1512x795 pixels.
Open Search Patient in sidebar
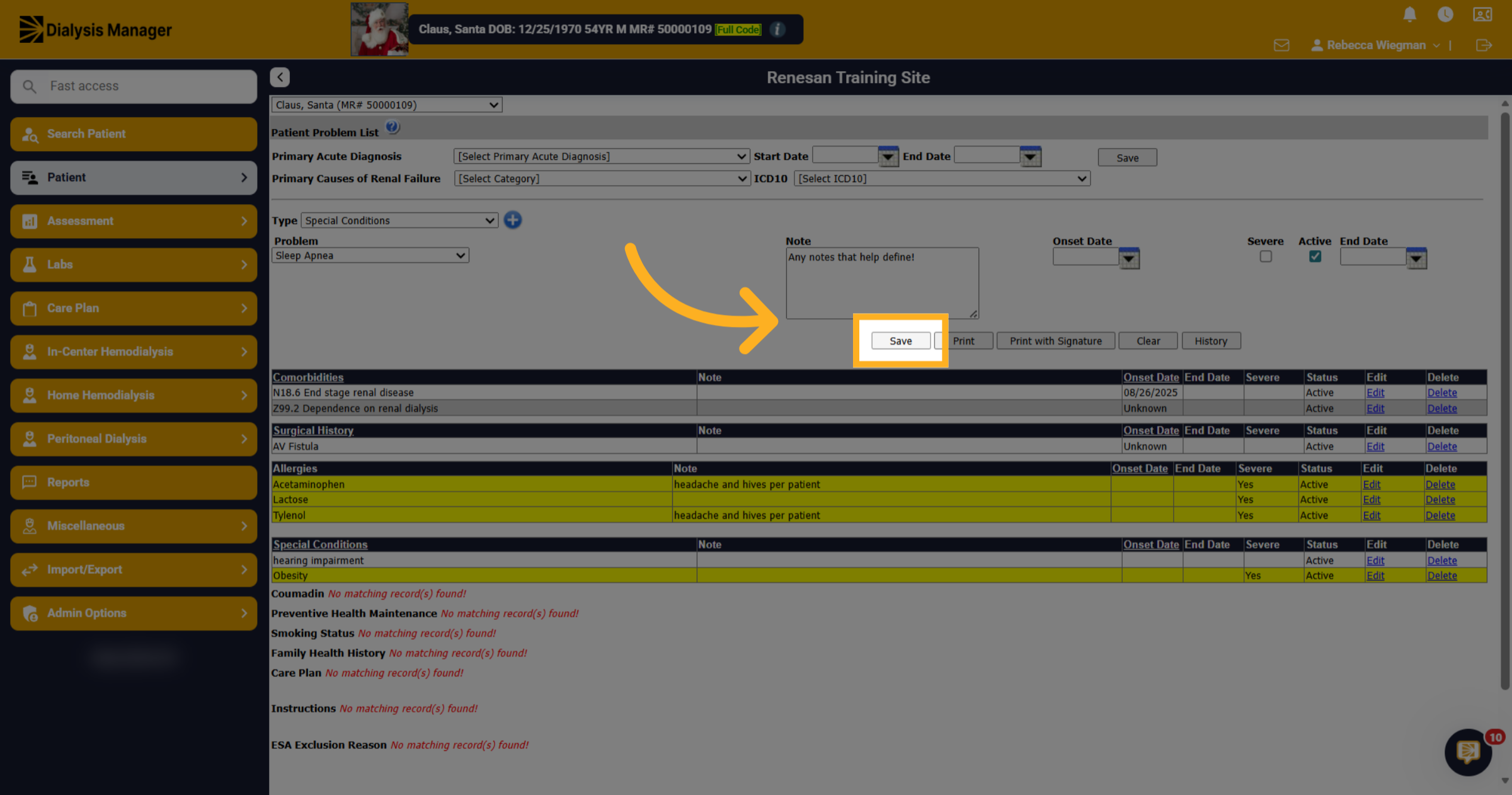click(134, 134)
